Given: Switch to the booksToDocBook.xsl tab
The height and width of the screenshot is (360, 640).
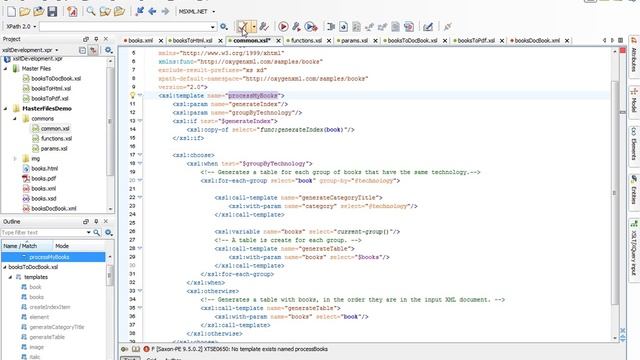Looking at the screenshot, I should click(411, 40).
